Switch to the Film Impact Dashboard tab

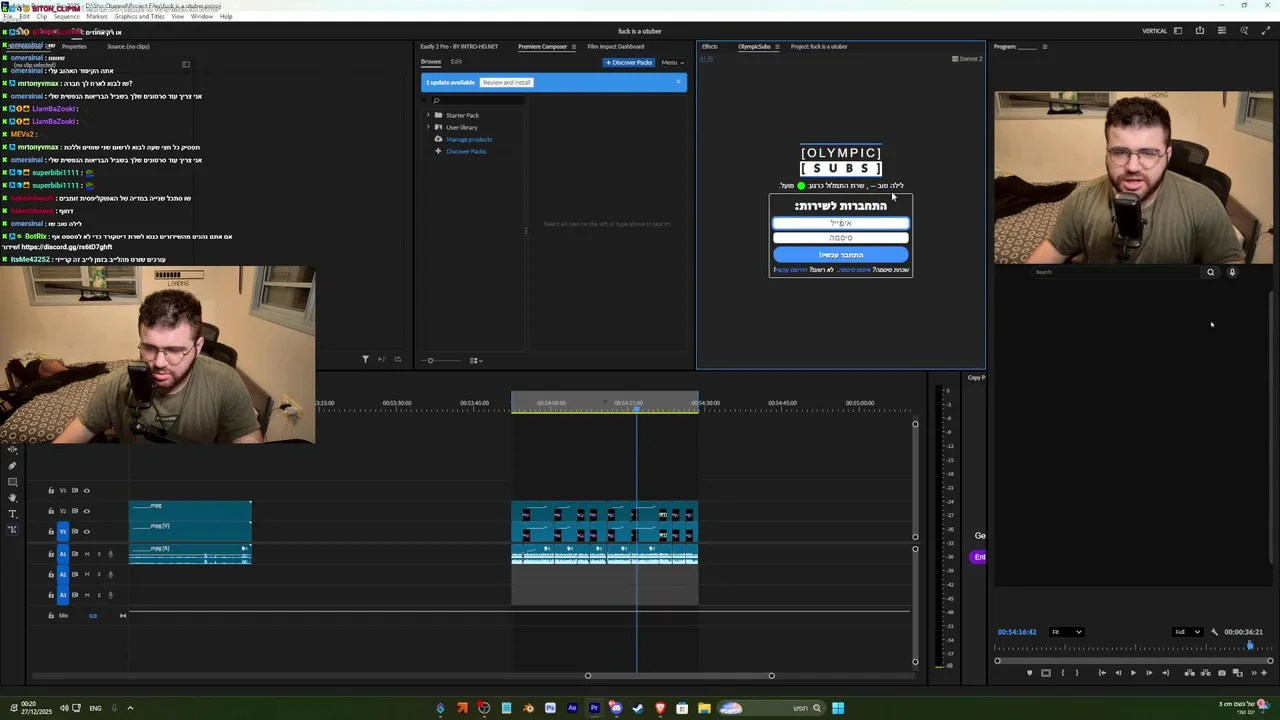coord(616,46)
